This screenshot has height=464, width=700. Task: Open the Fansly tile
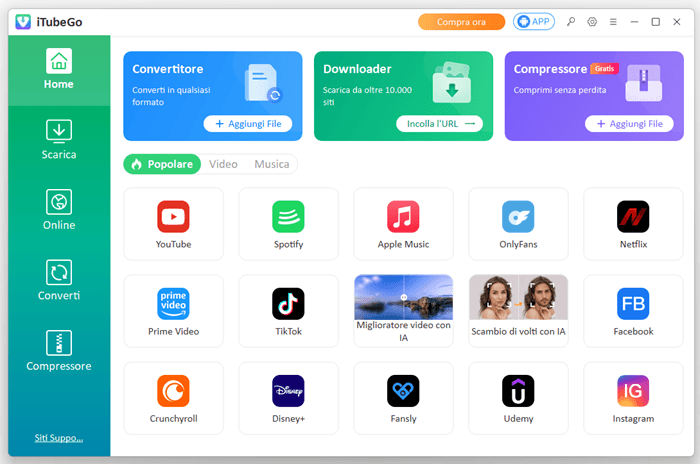click(x=404, y=398)
